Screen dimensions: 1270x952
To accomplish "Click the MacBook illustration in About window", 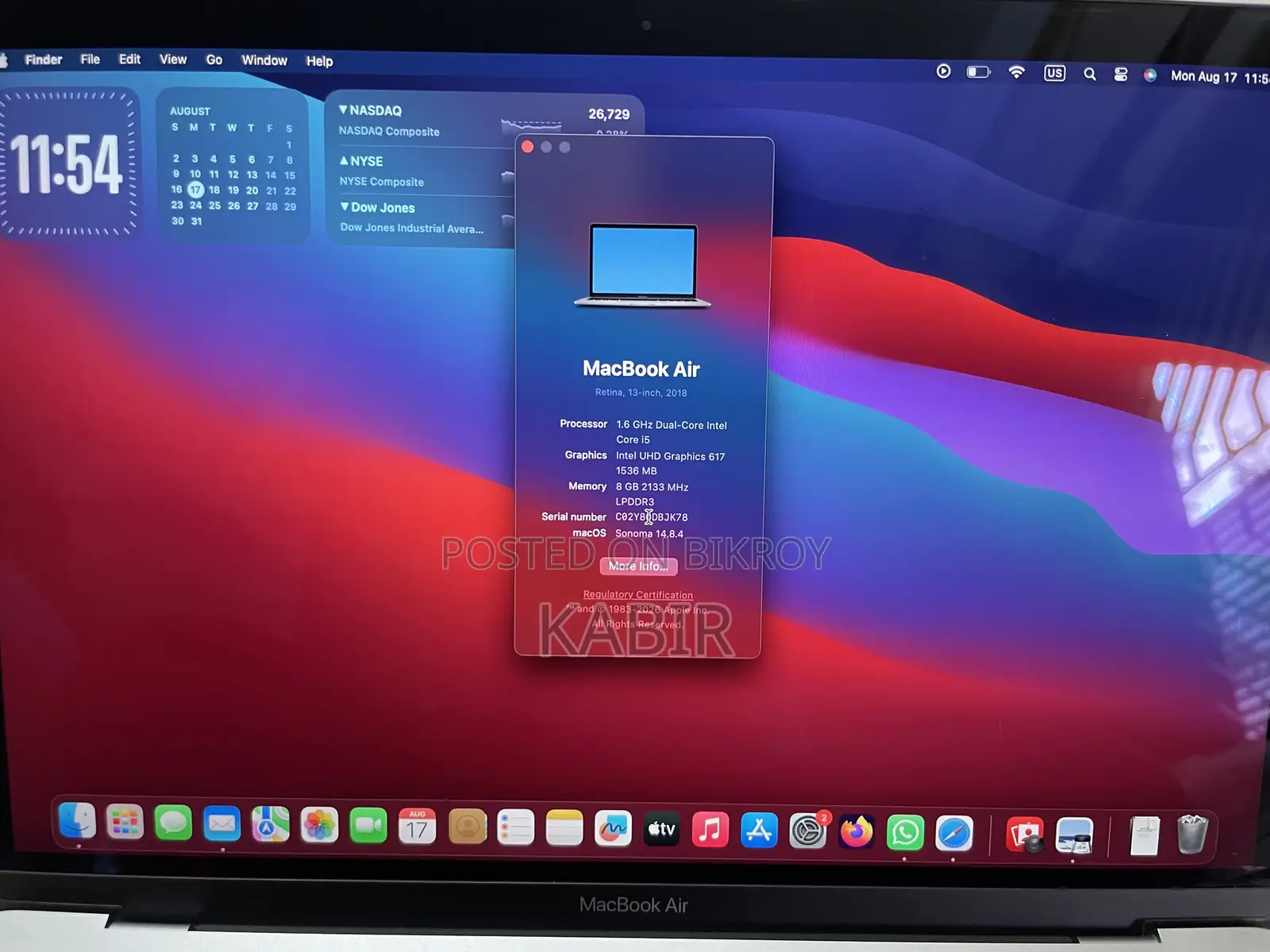I will pos(642,266).
